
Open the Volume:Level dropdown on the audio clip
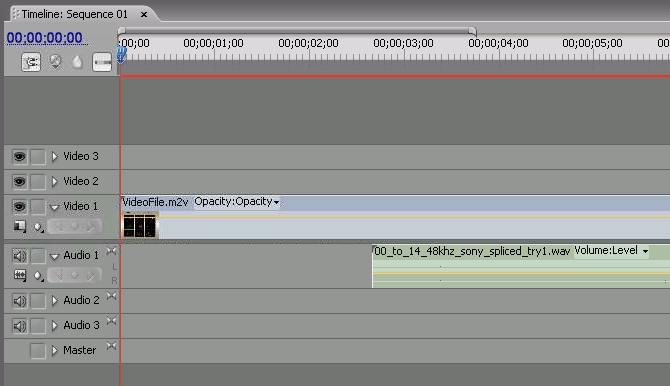(x=611, y=251)
